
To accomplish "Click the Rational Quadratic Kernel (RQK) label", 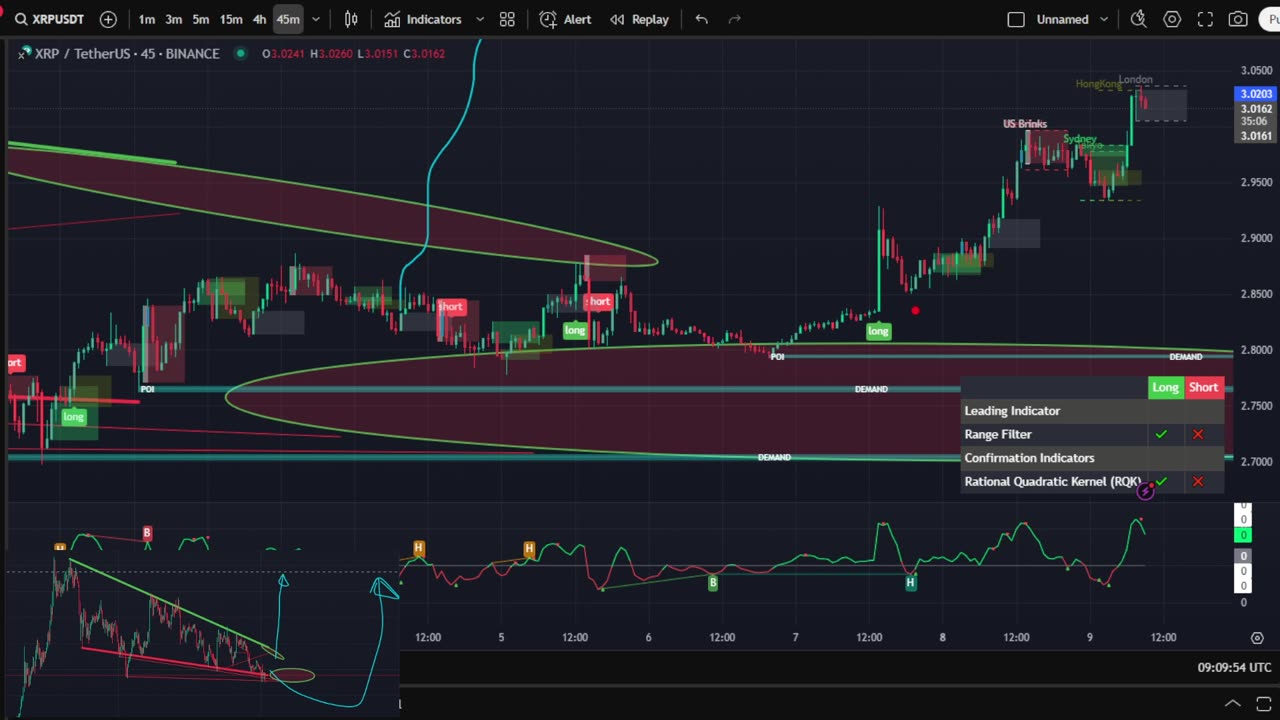I will point(1052,482).
